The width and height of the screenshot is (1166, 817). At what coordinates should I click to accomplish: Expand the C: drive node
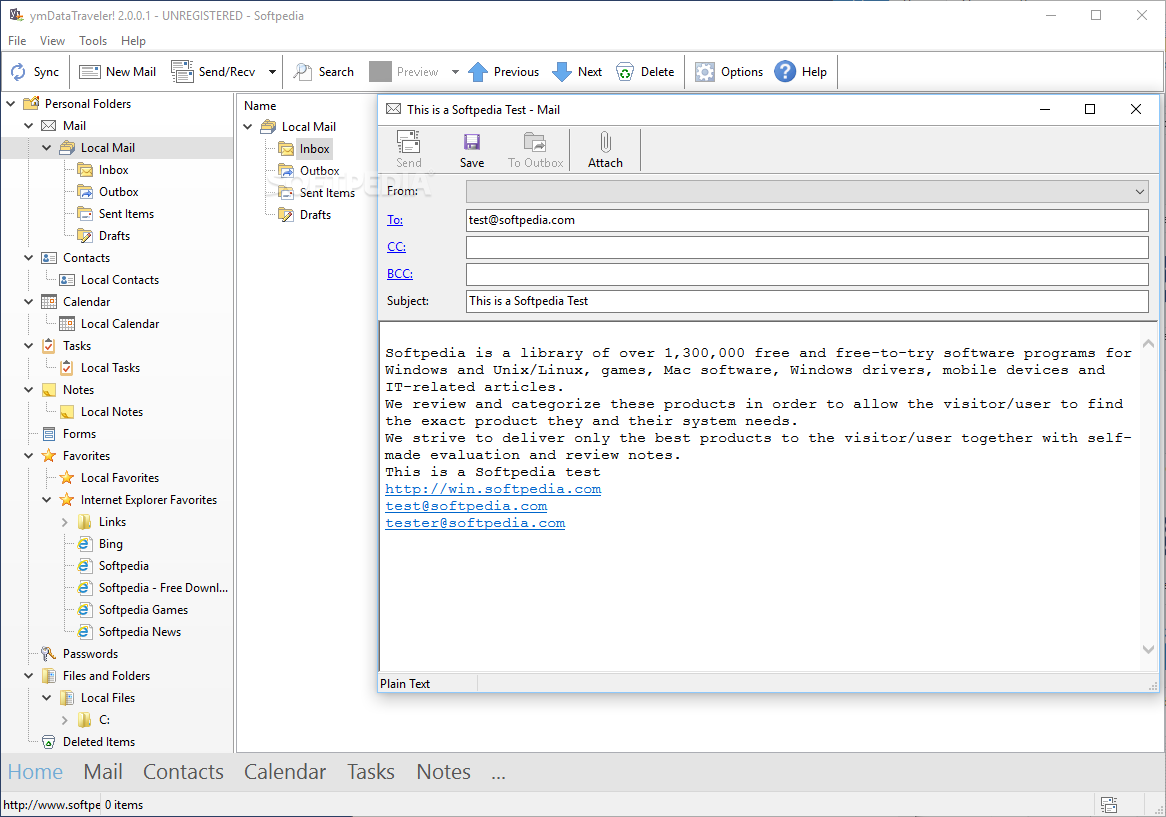(65, 720)
